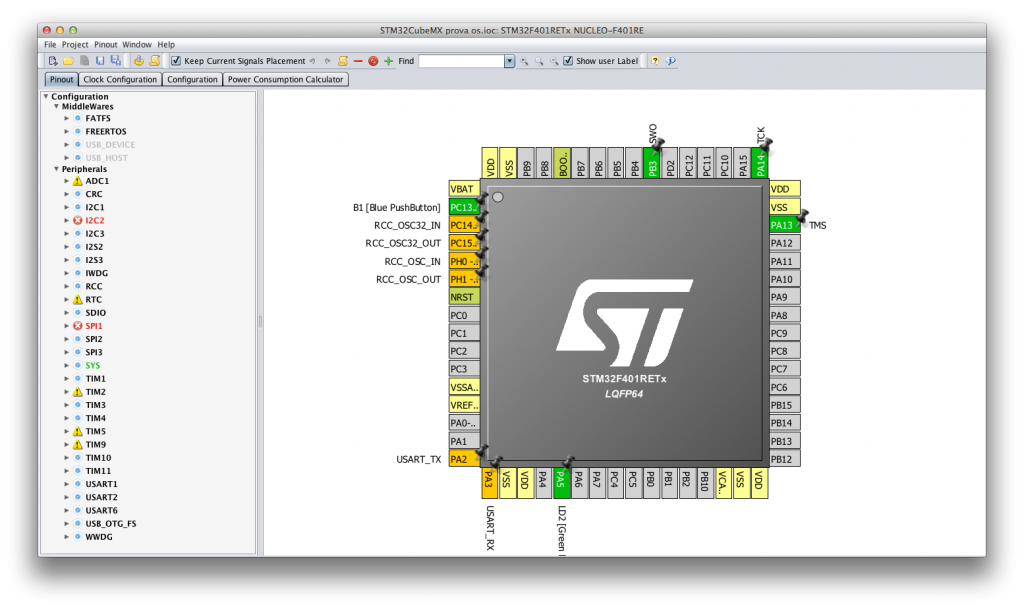Select SDIO in the peripherals tree

pos(95,313)
